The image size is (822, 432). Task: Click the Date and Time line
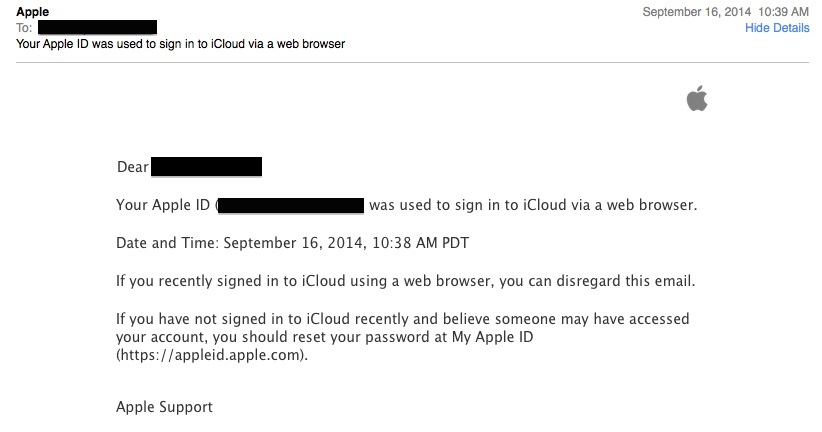pos(293,243)
